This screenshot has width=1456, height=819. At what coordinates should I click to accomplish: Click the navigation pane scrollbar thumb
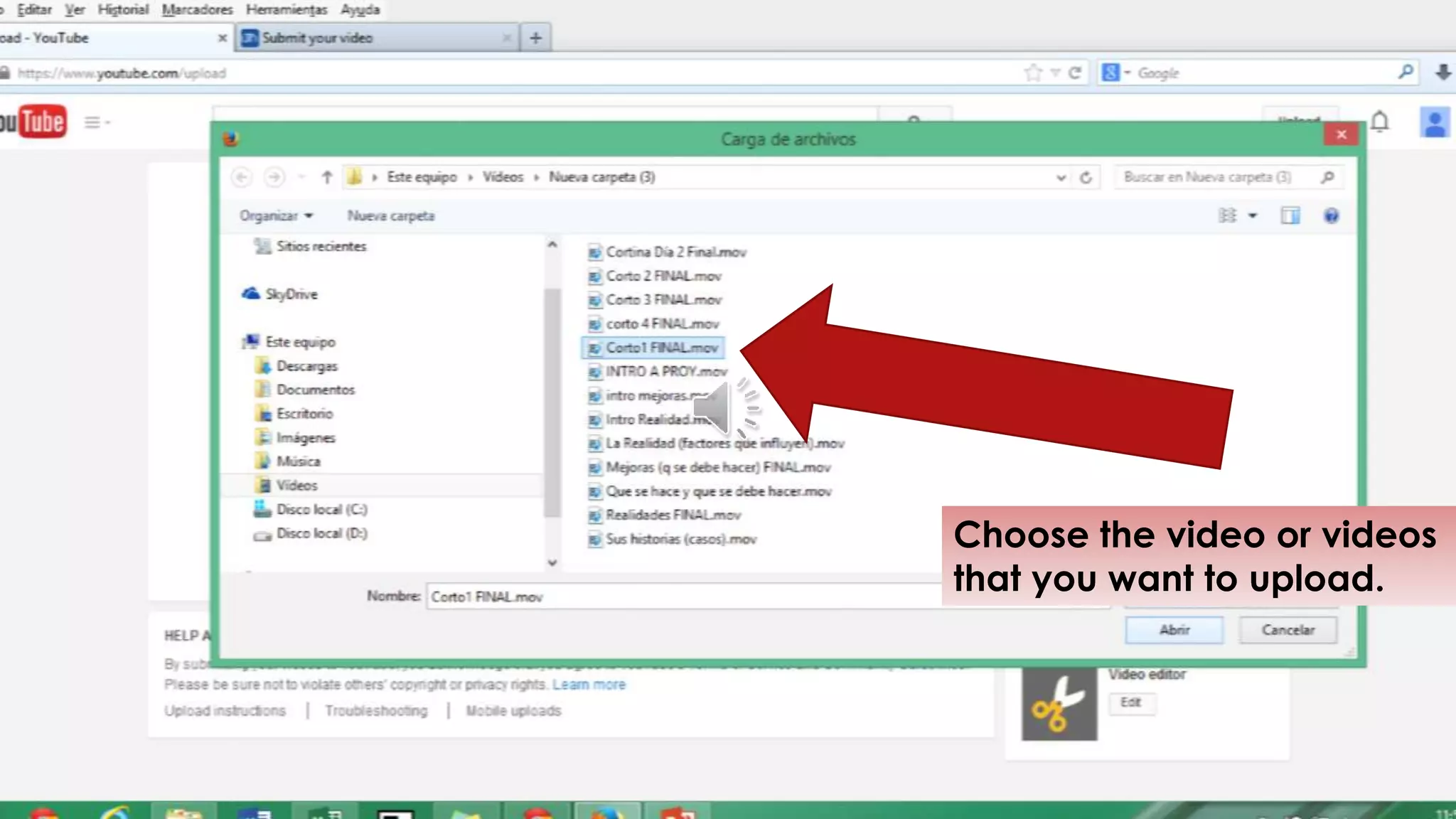pos(552,402)
